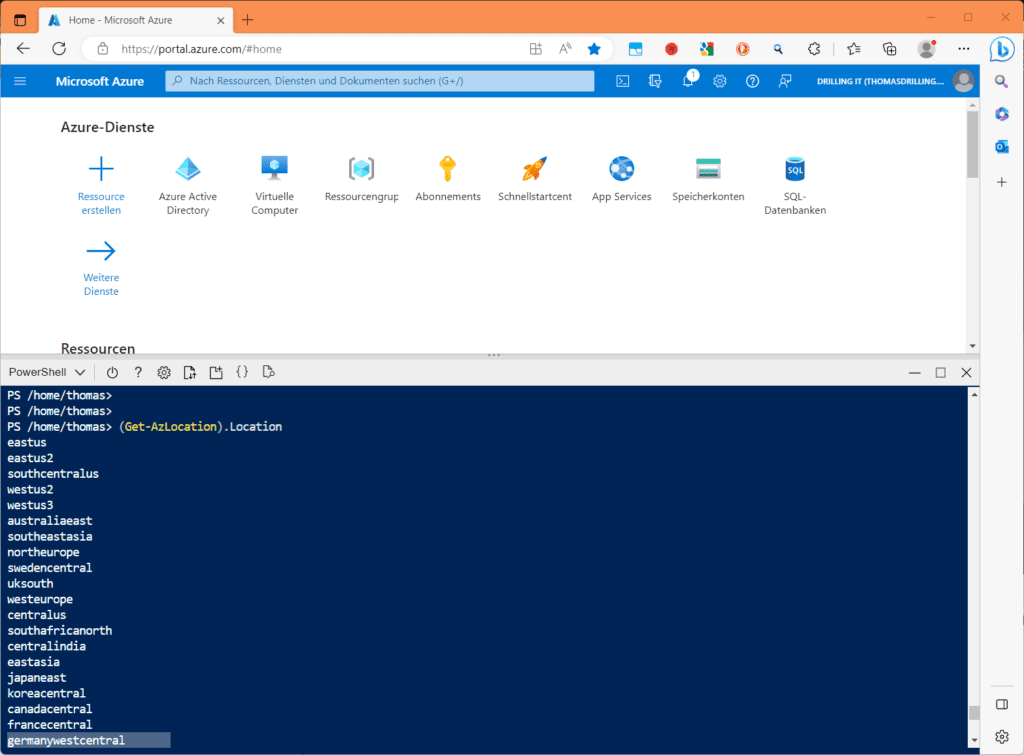Open a new browser tab
This screenshot has height=755, width=1024.
pos(248,20)
